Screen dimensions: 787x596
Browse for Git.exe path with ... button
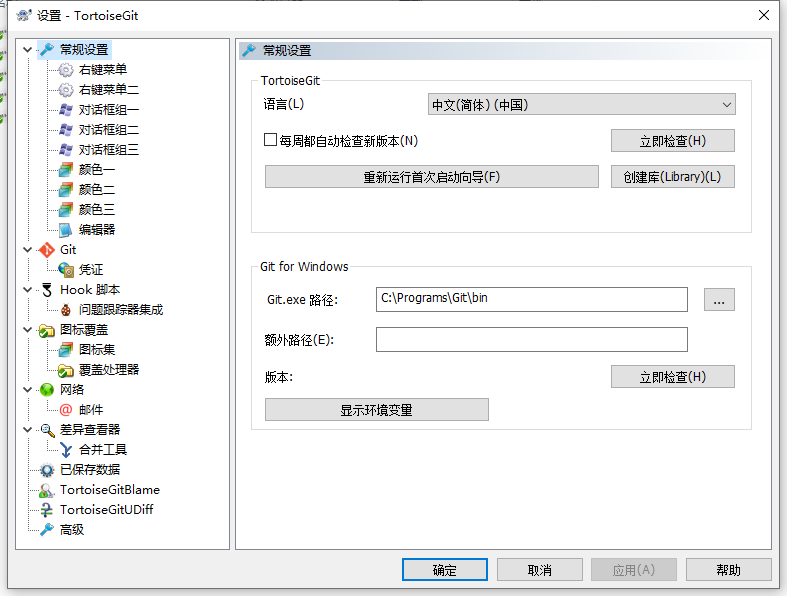point(719,300)
